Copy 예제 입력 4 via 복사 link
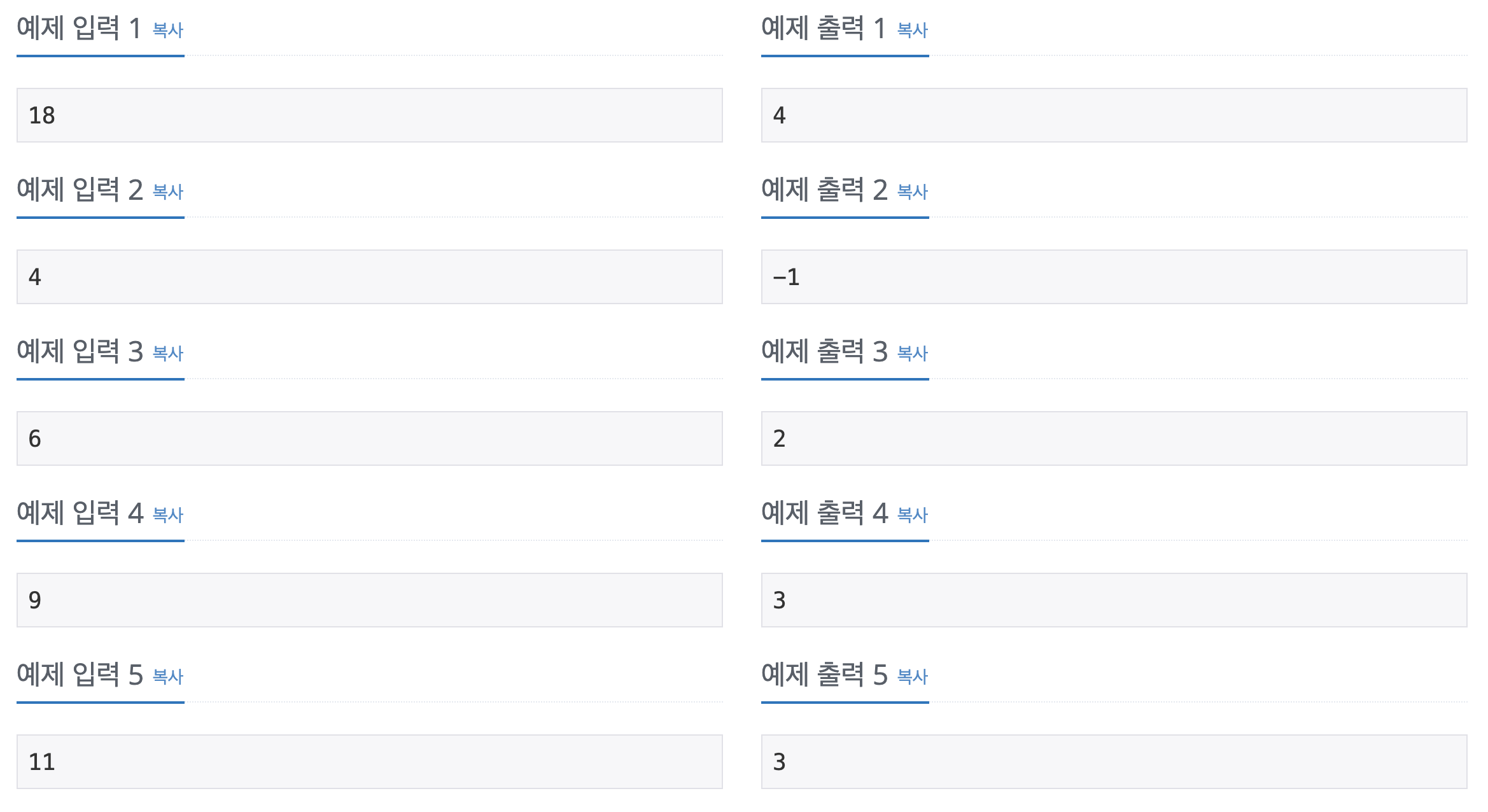 point(168,515)
